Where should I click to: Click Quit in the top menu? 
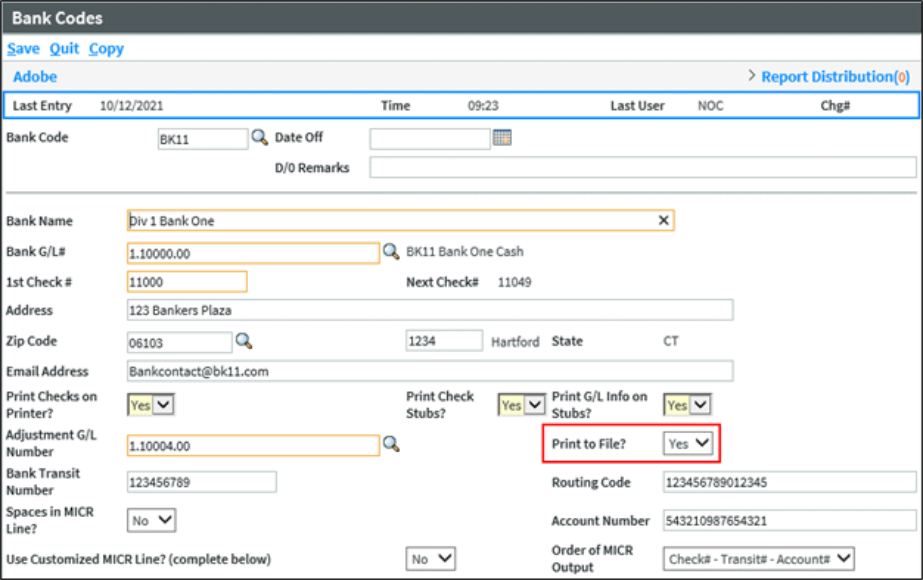pos(64,48)
